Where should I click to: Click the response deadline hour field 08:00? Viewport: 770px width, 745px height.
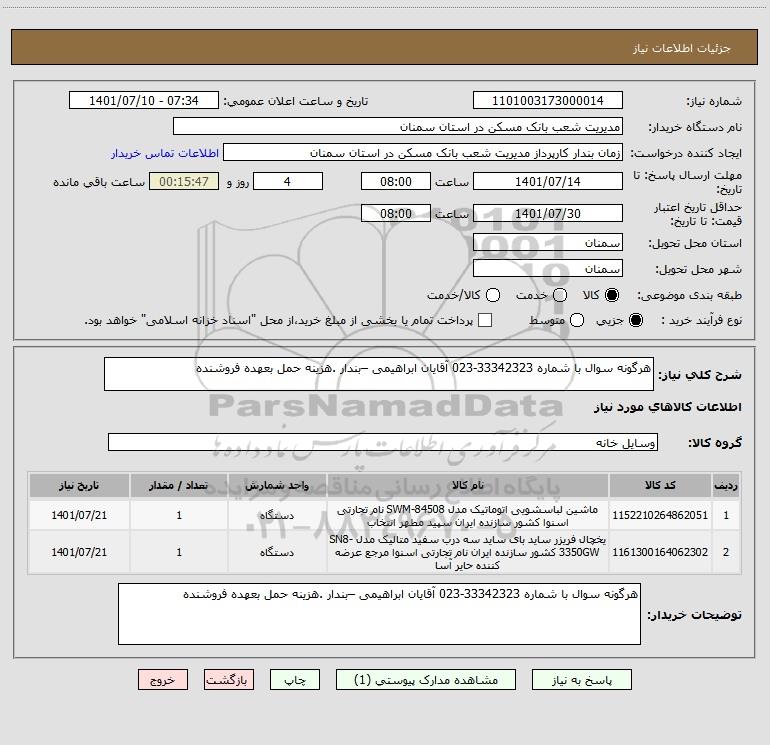tap(396, 181)
